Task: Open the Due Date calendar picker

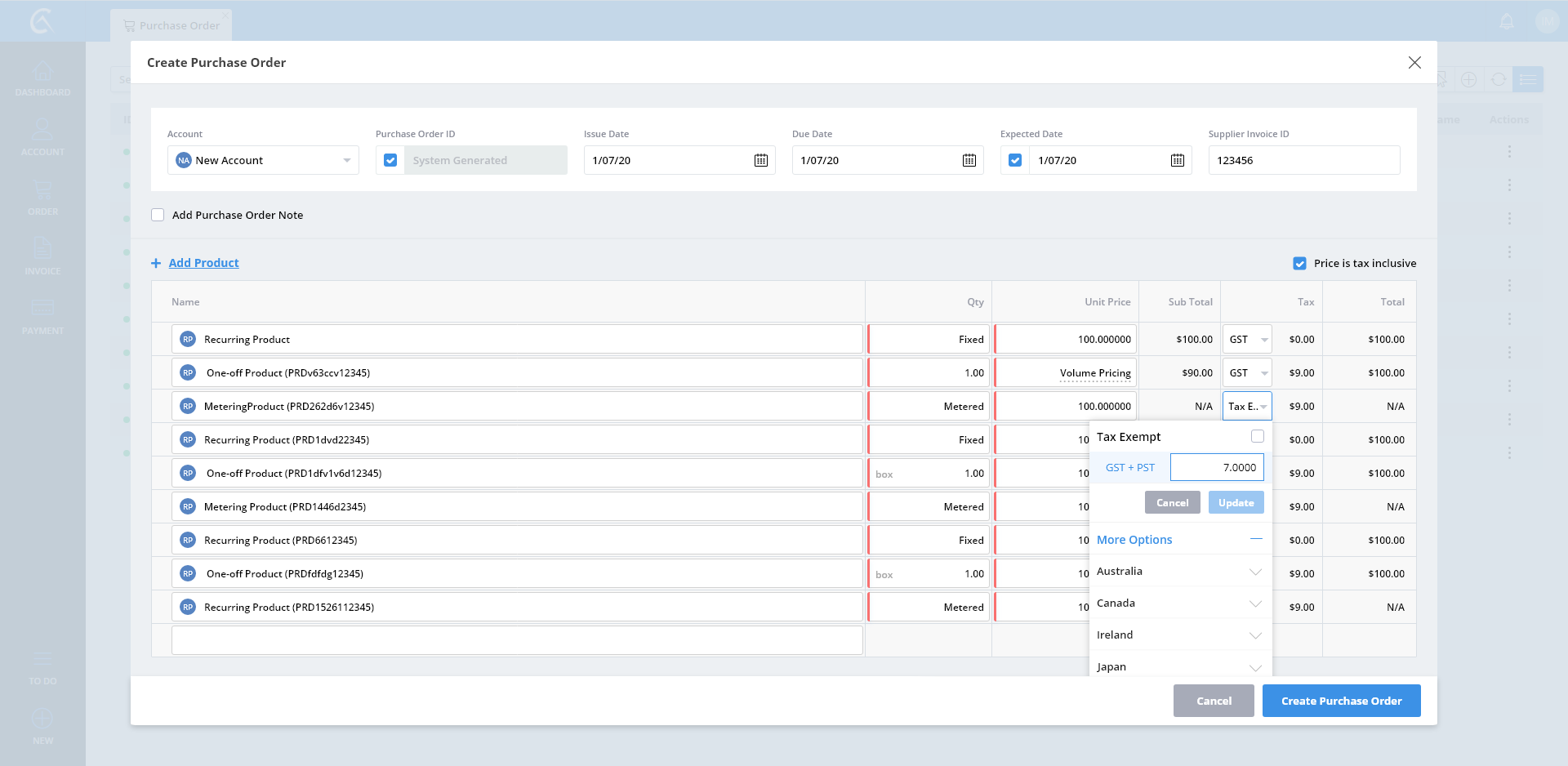Action: tap(969, 160)
